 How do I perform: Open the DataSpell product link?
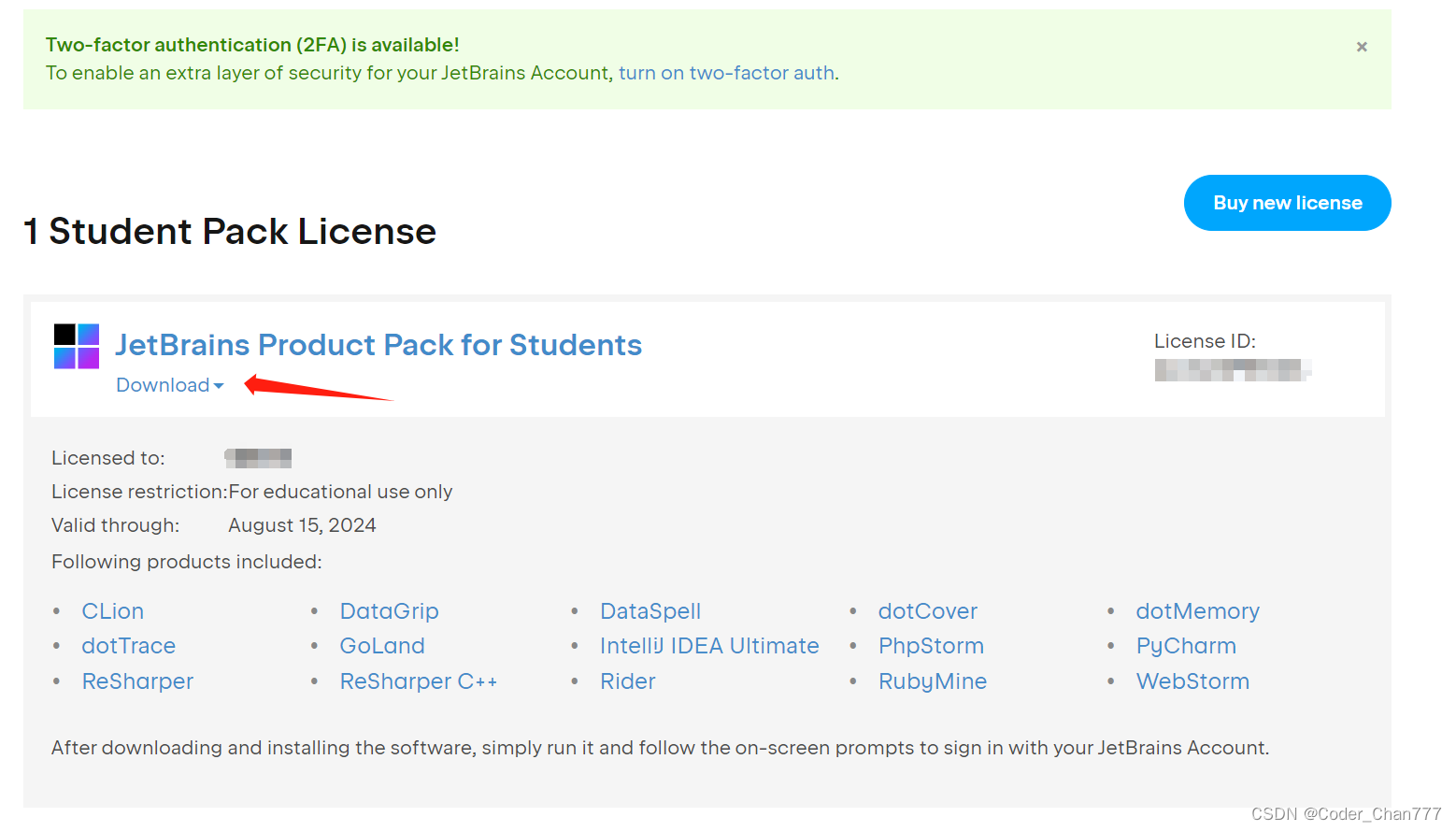pos(650,611)
